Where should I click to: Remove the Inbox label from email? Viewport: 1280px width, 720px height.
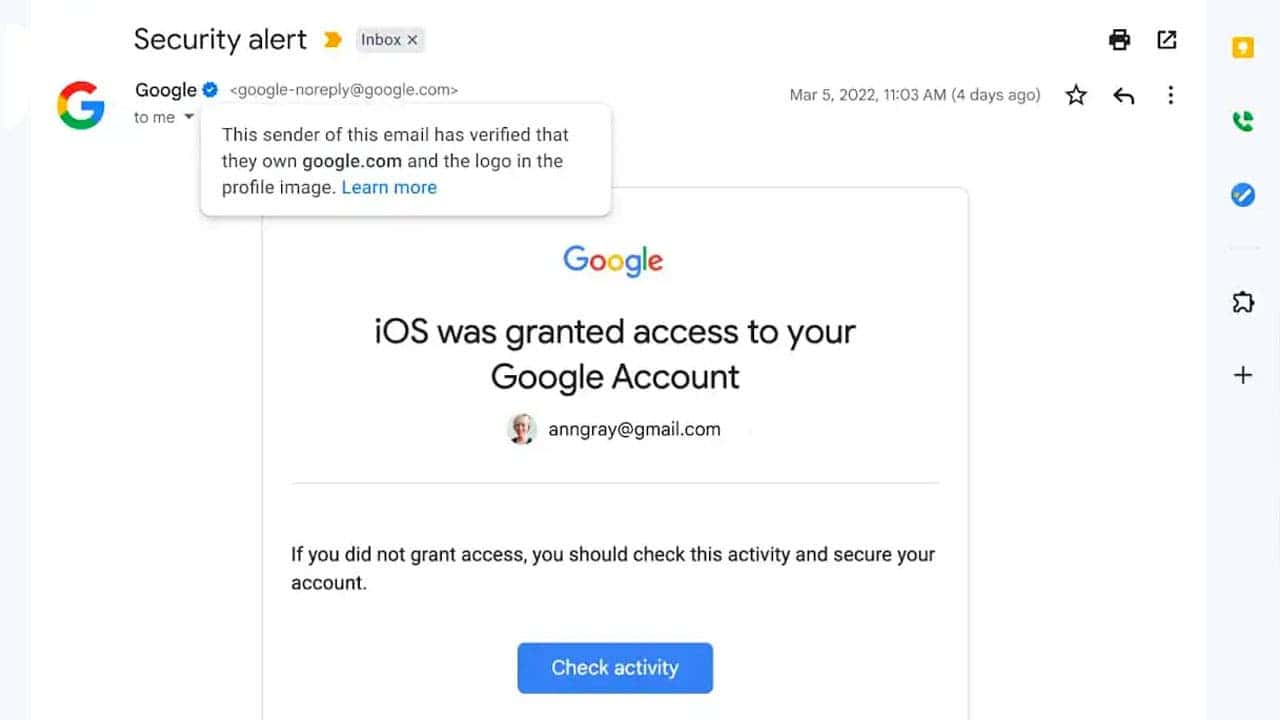(x=412, y=40)
